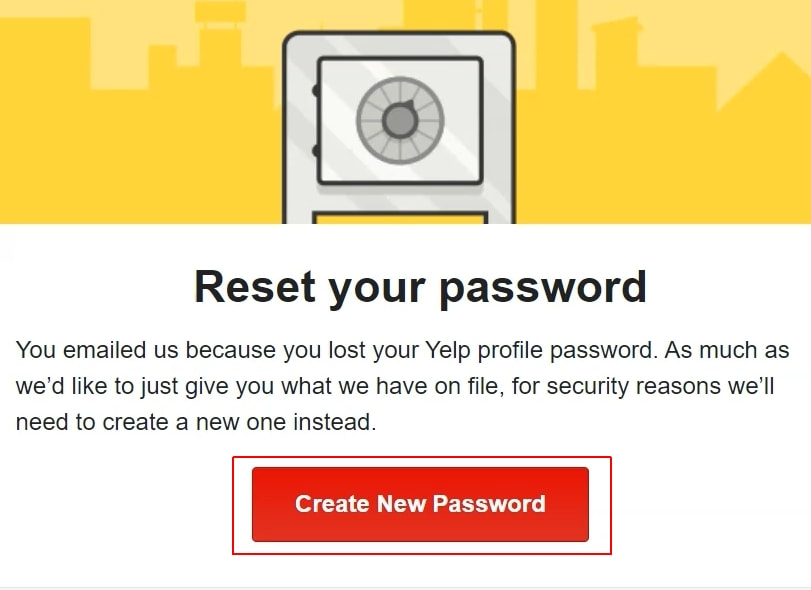Click the word "password" in the heading

[545, 288]
